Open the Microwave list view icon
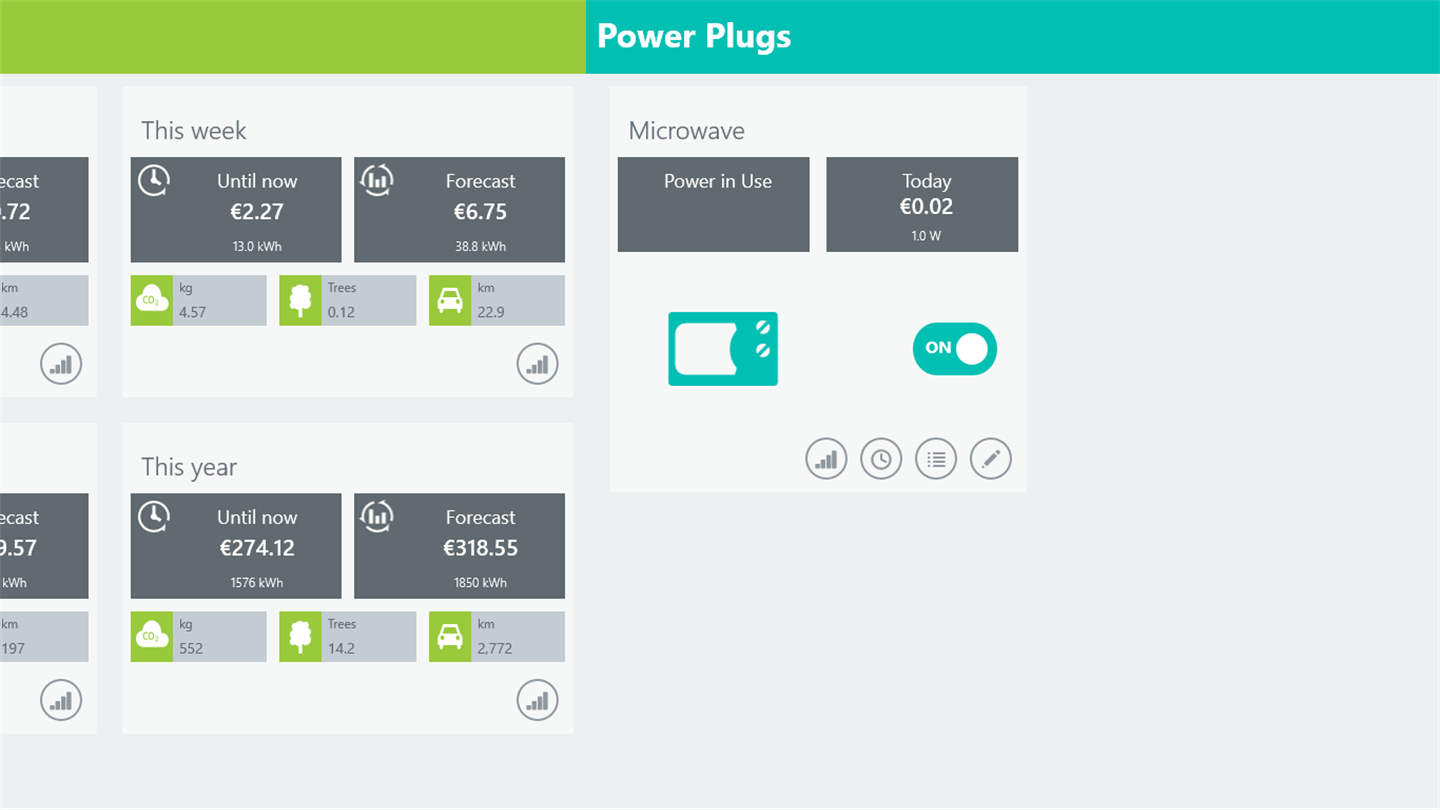This screenshot has height=810, width=1440. [936, 459]
